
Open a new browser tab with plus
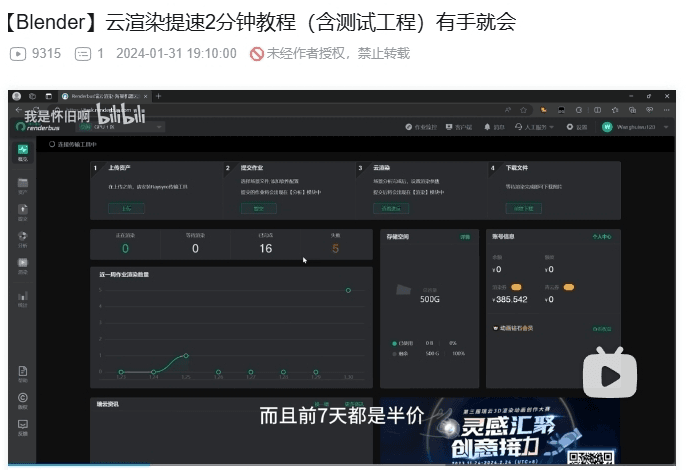tap(159, 96)
